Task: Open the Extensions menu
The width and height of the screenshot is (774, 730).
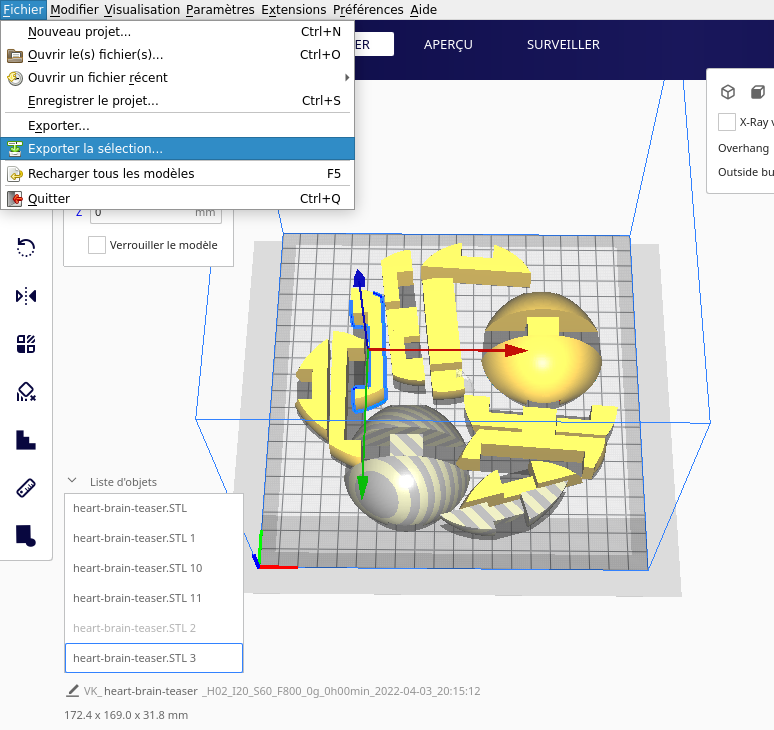Action: click(294, 9)
